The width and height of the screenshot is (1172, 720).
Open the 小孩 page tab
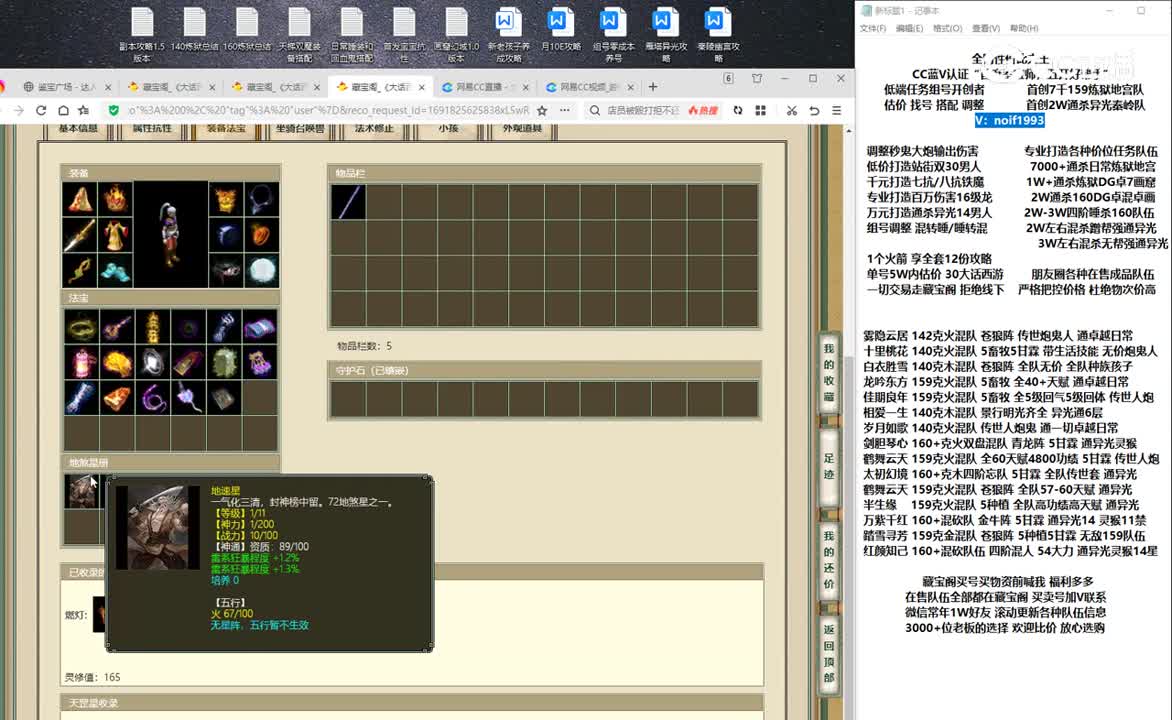click(448, 129)
